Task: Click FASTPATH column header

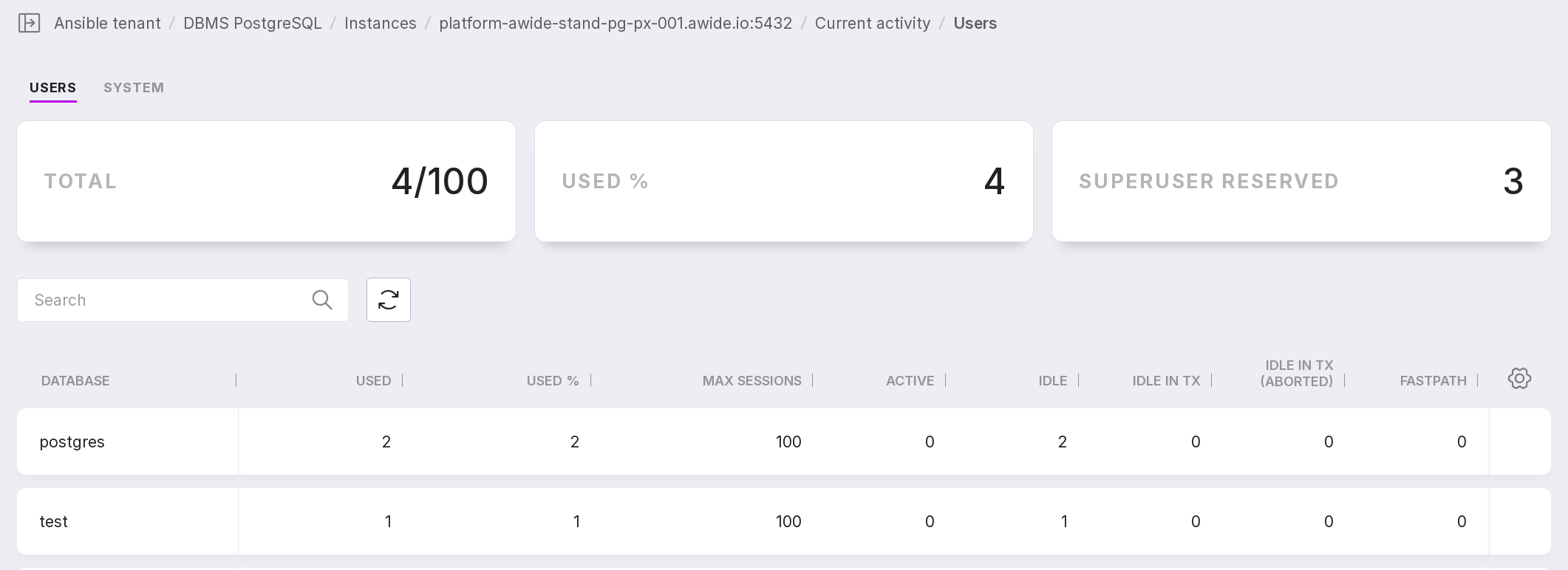Action: (1433, 381)
